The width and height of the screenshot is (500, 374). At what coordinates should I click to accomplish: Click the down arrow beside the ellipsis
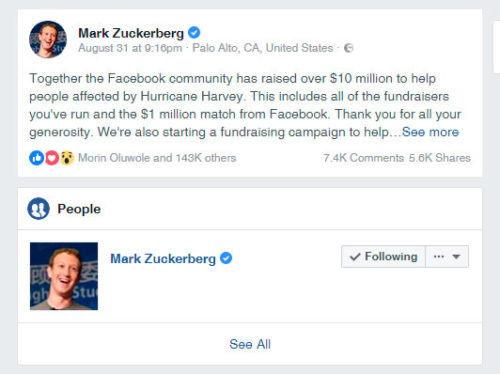click(x=456, y=257)
